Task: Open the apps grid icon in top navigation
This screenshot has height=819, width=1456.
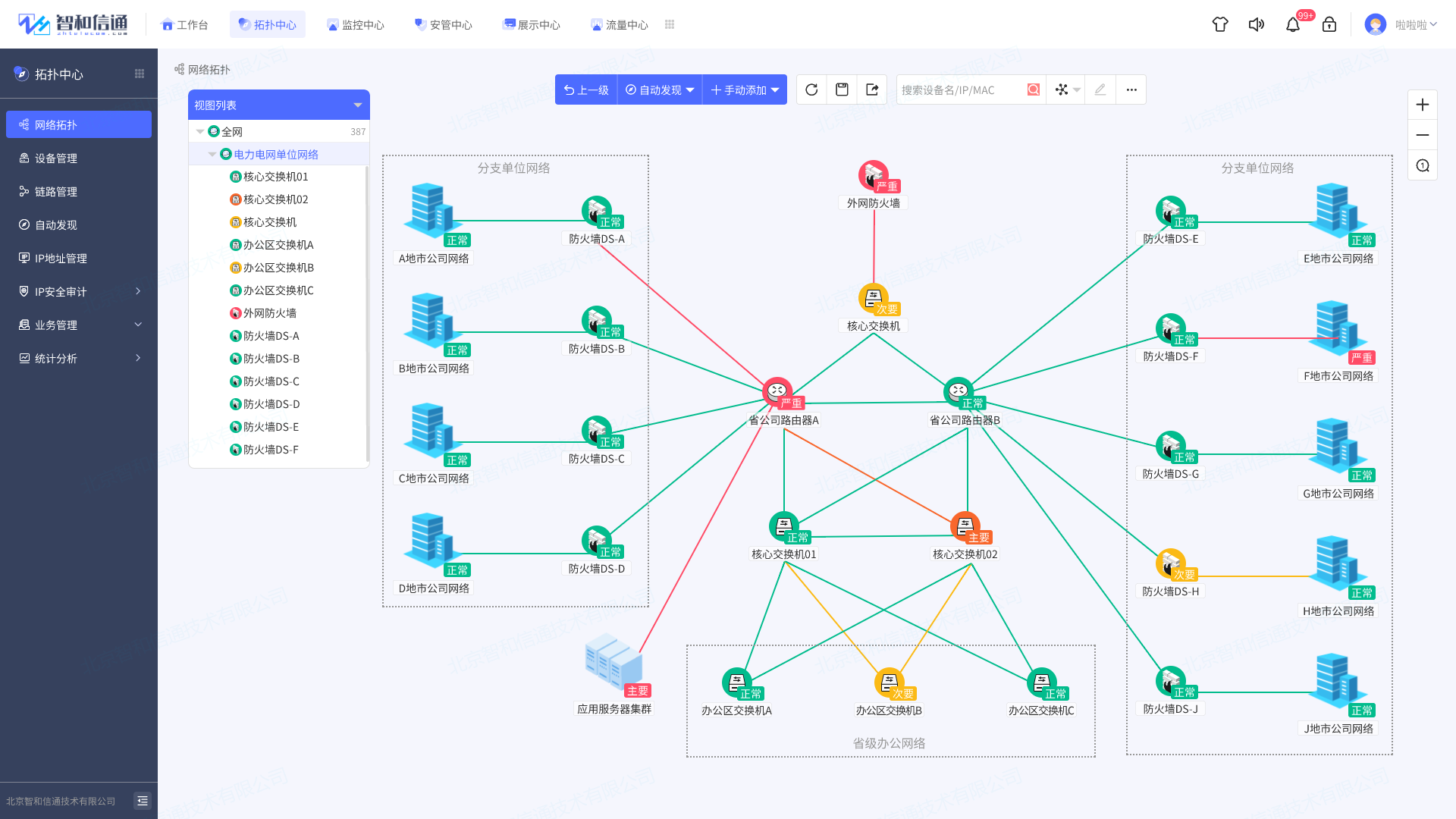Action: click(x=670, y=24)
